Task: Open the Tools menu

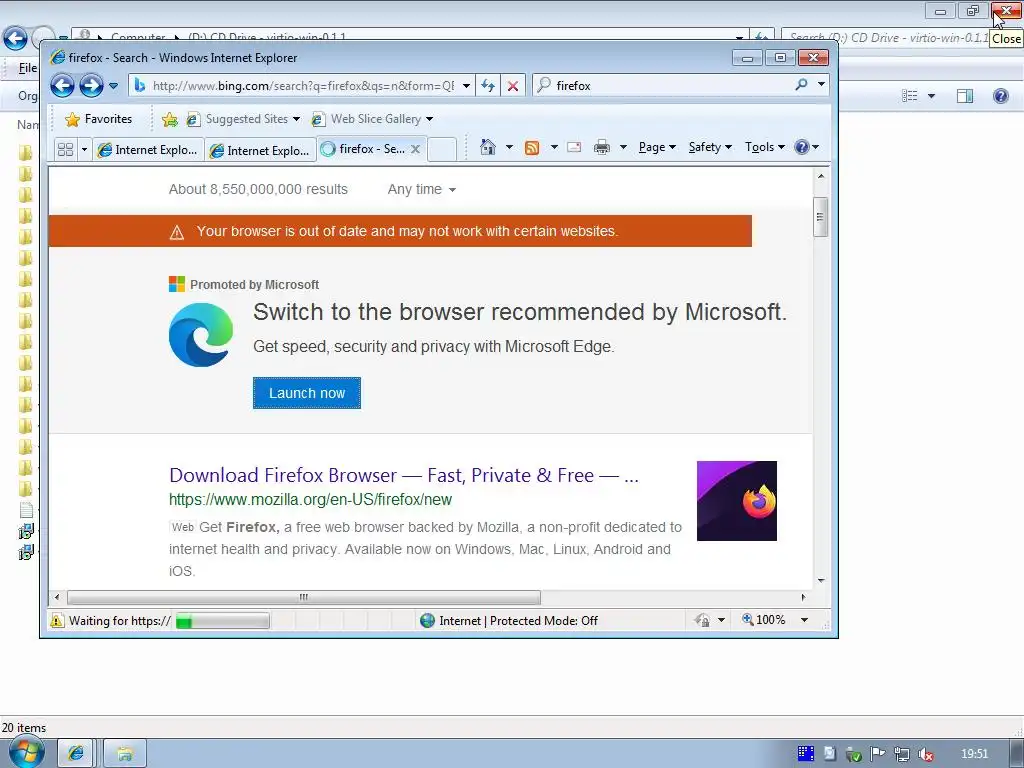Action: pyautogui.click(x=765, y=147)
